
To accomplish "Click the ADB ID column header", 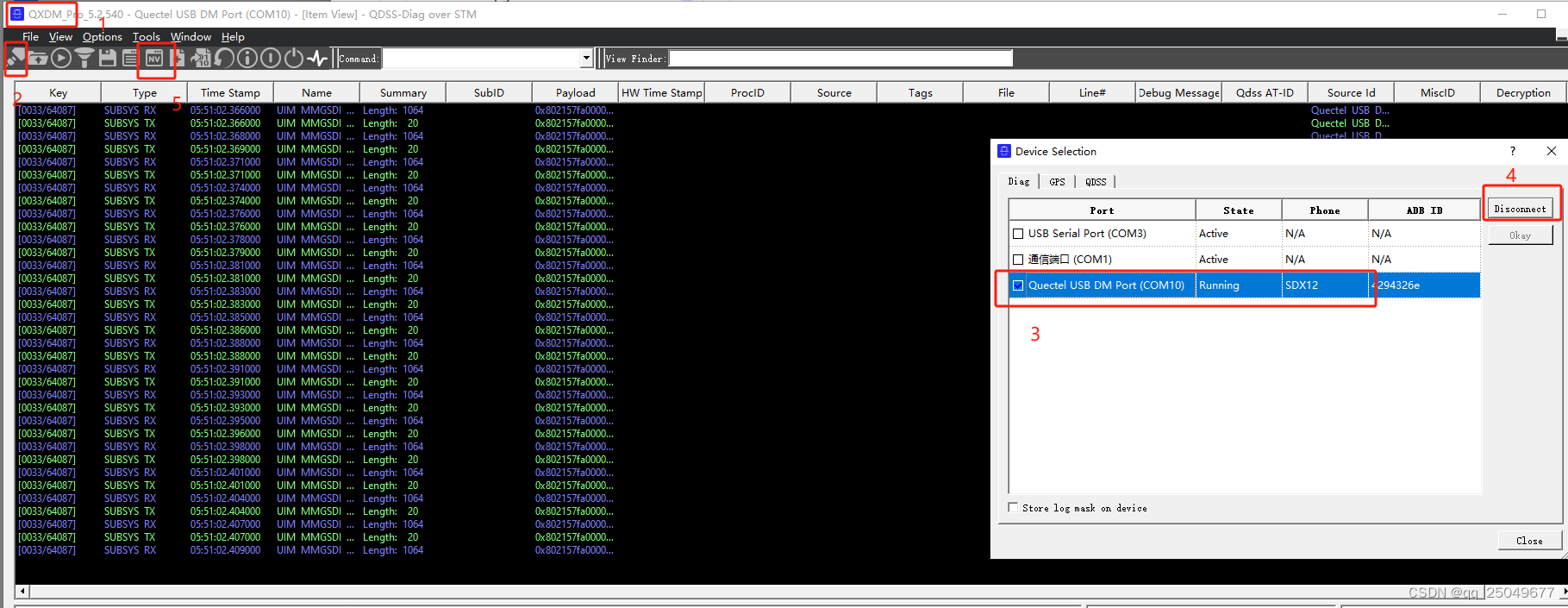I will [x=1424, y=210].
